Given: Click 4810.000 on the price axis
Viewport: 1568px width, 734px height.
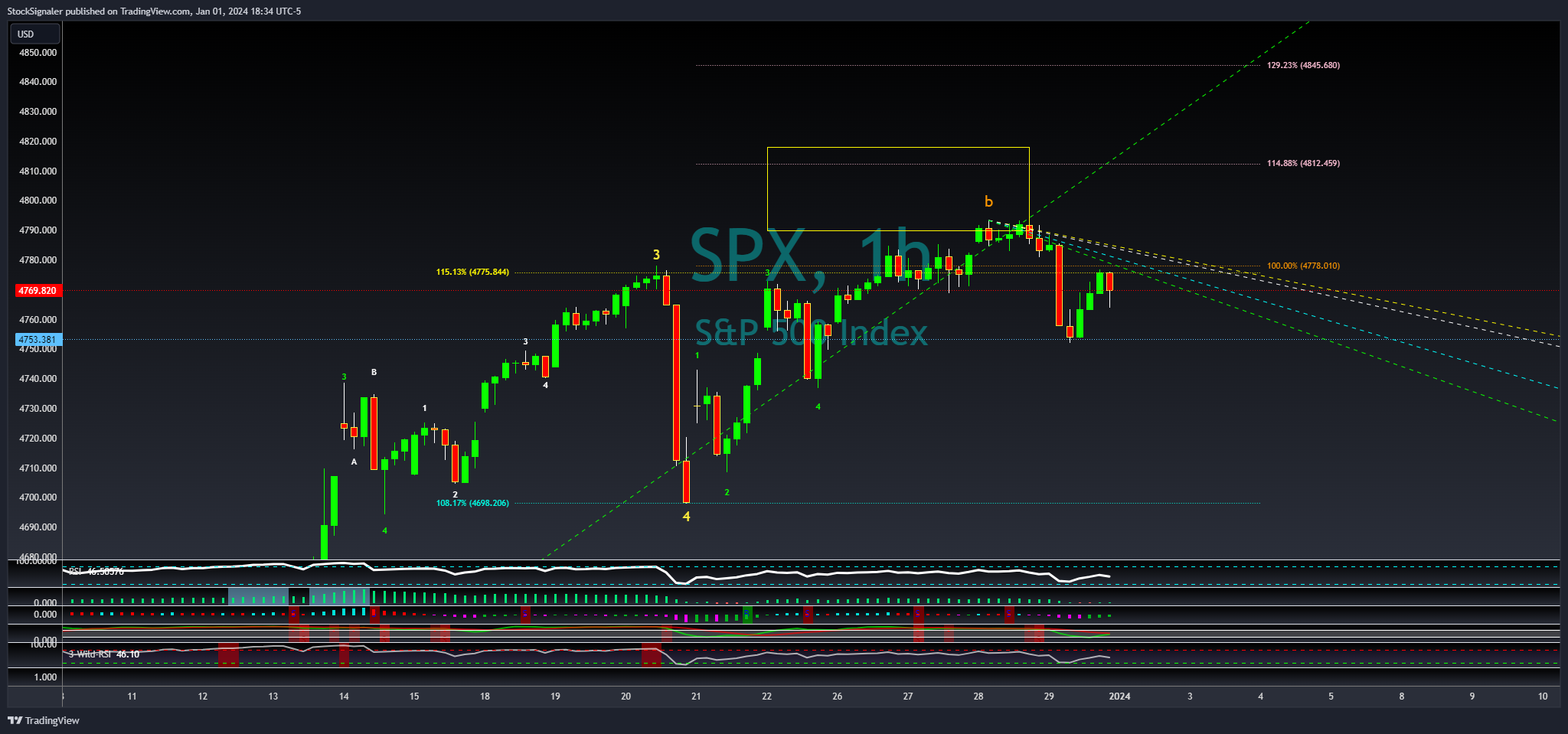Looking at the screenshot, I should (38, 171).
